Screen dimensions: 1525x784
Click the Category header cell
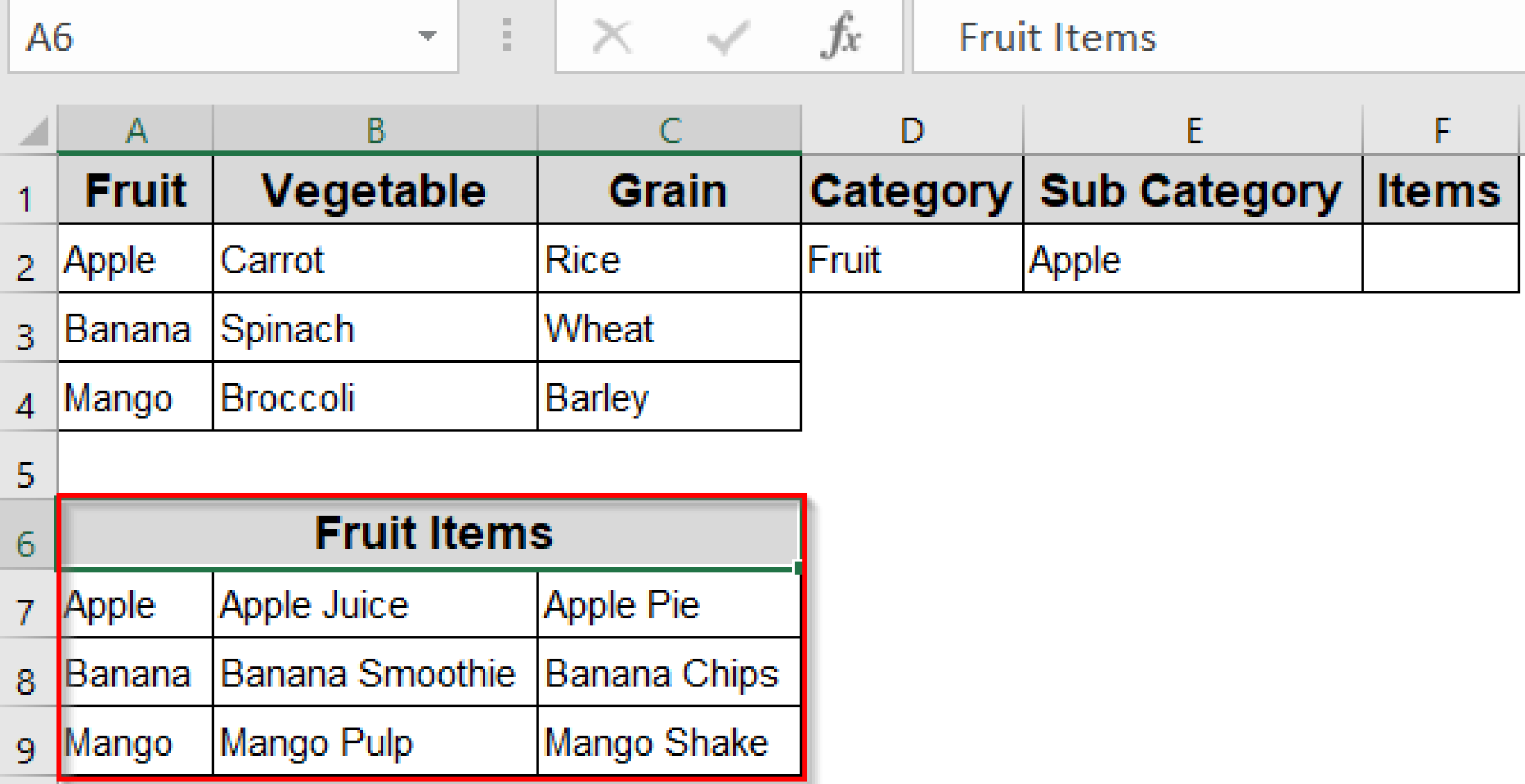pyautogui.click(x=911, y=191)
